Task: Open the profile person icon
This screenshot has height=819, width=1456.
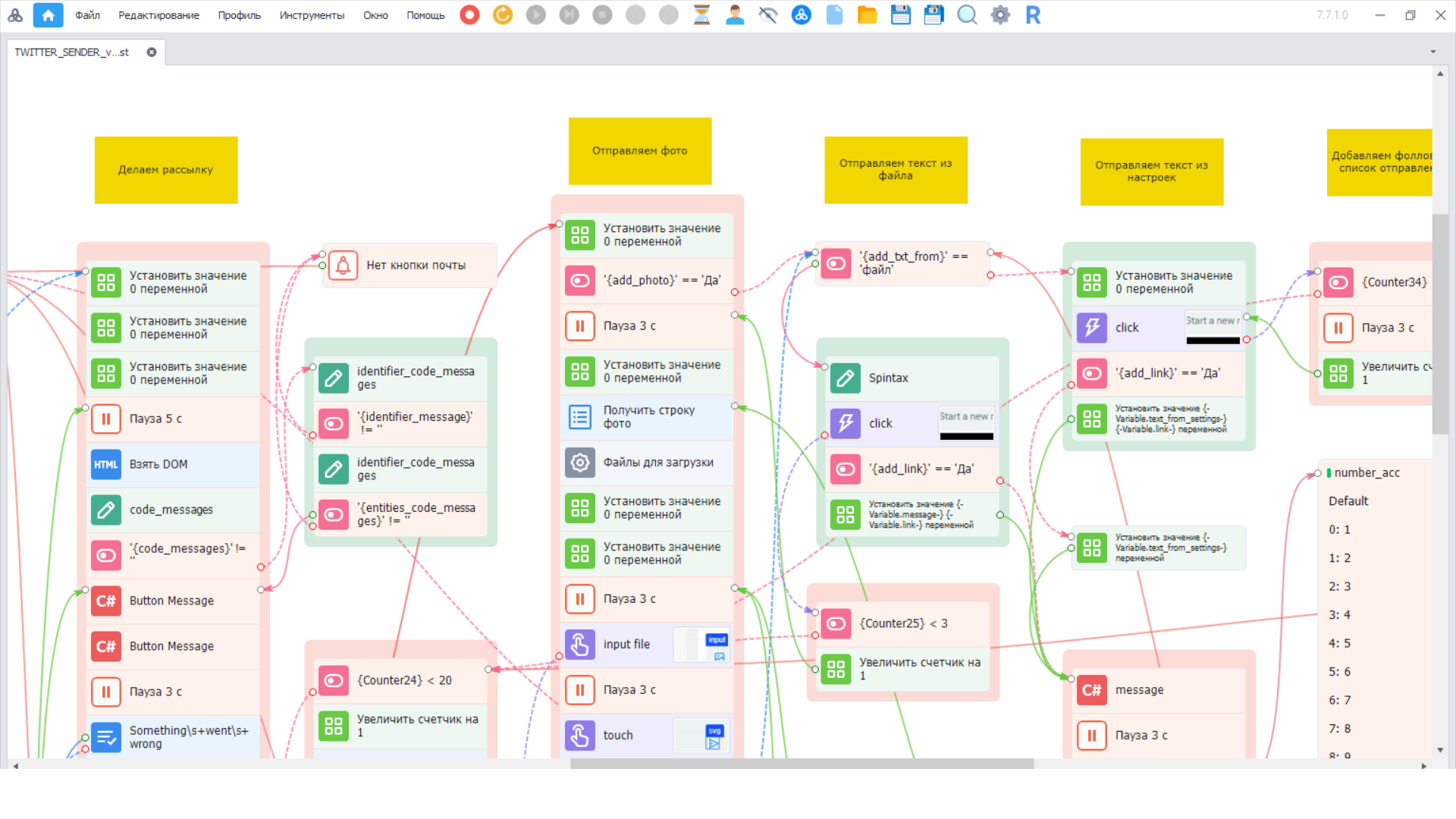Action: pos(735,14)
